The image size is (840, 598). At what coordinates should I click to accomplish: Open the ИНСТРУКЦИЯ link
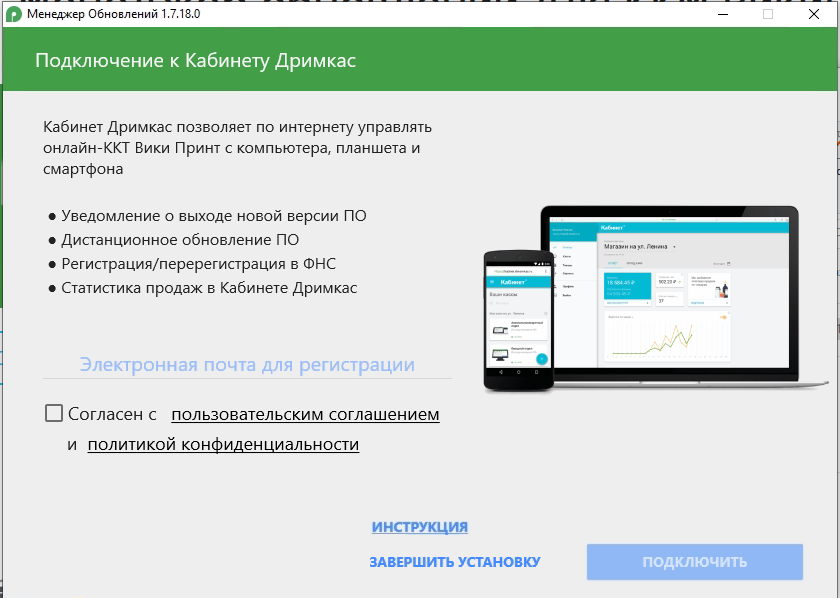tap(420, 527)
